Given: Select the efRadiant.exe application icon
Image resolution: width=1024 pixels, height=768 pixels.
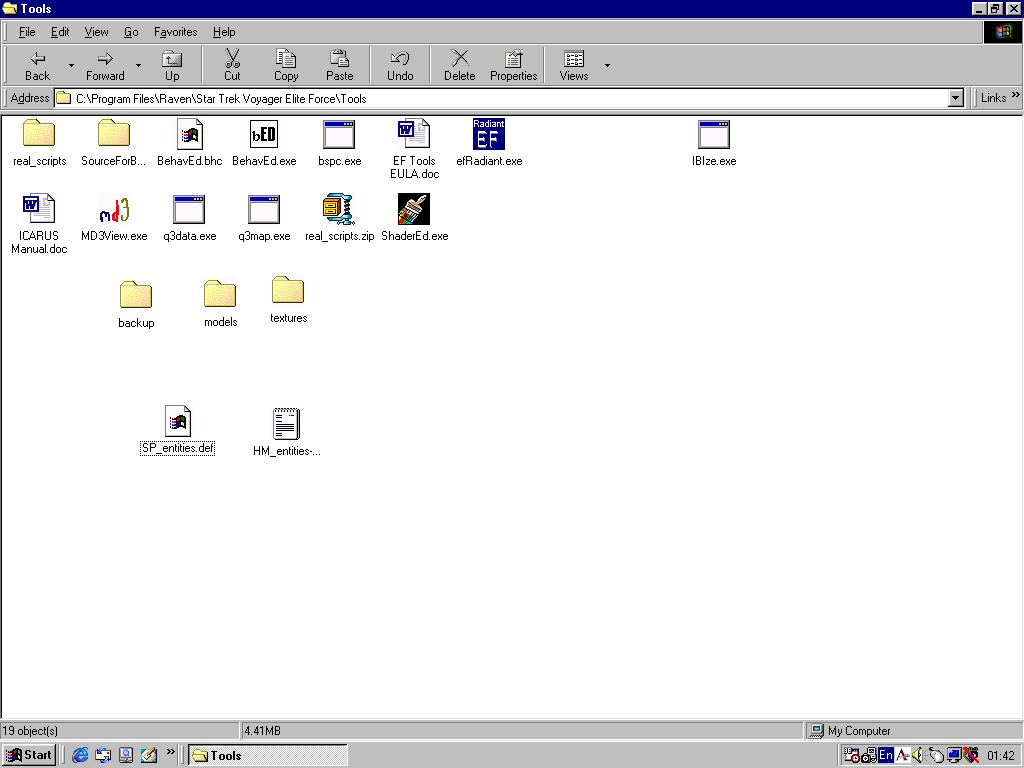Looking at the screenshot, I should tap(489, 134).
